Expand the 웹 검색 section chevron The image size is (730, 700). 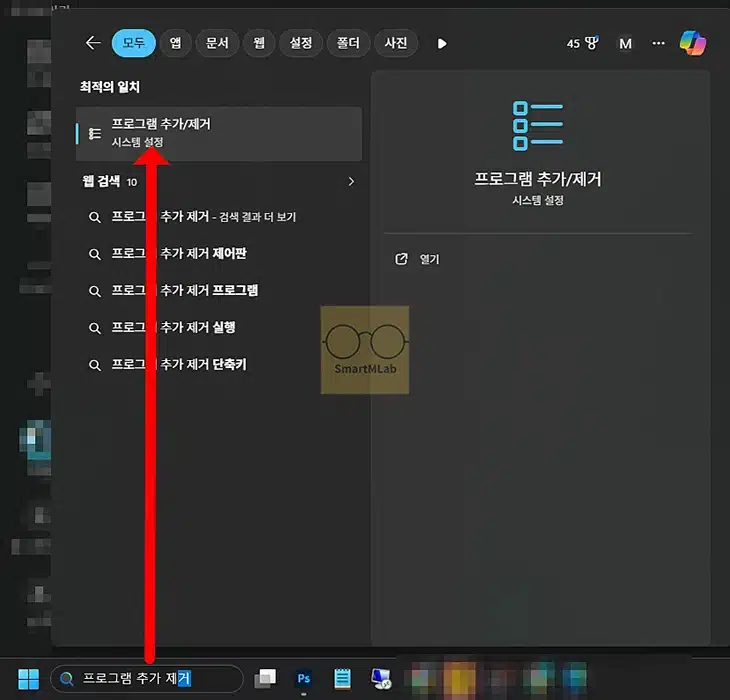(351, 182)
